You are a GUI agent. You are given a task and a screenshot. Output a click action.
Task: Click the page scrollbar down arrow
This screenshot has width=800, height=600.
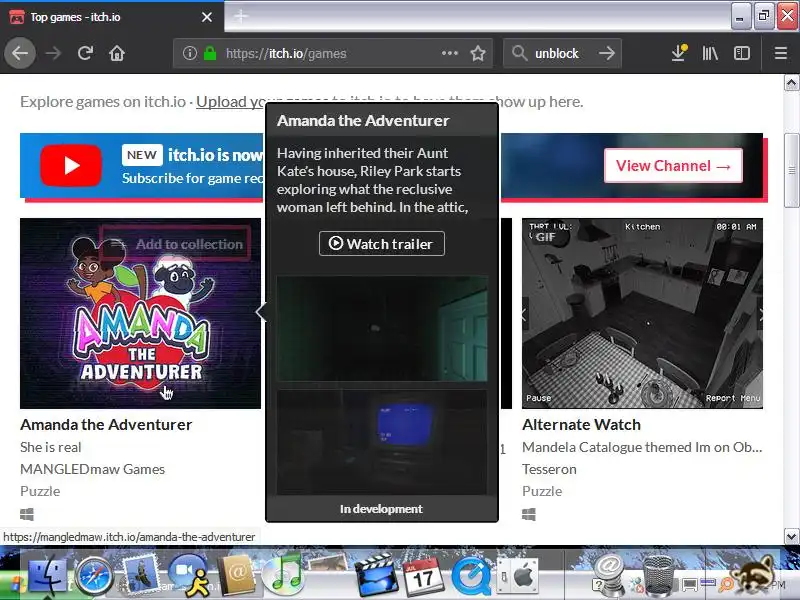[791, 536]
